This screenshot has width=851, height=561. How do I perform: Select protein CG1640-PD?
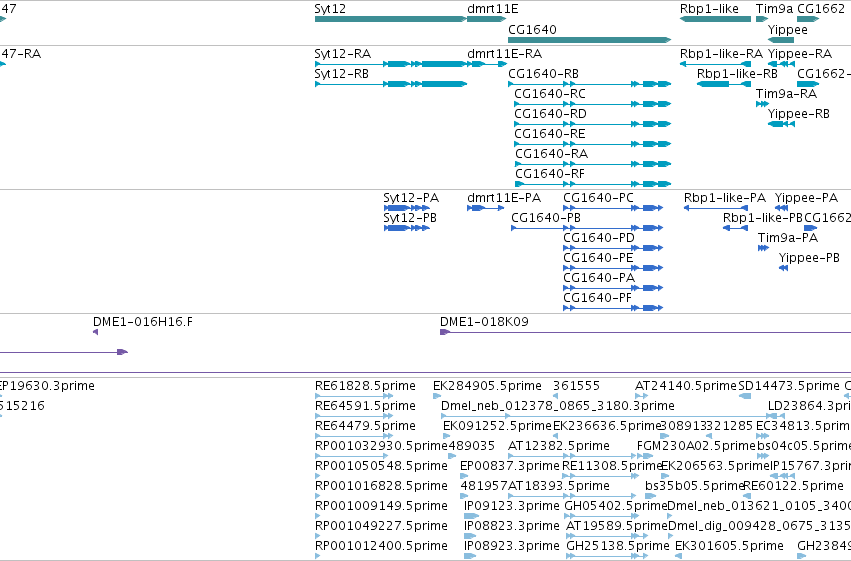click(x=613, y=248)
